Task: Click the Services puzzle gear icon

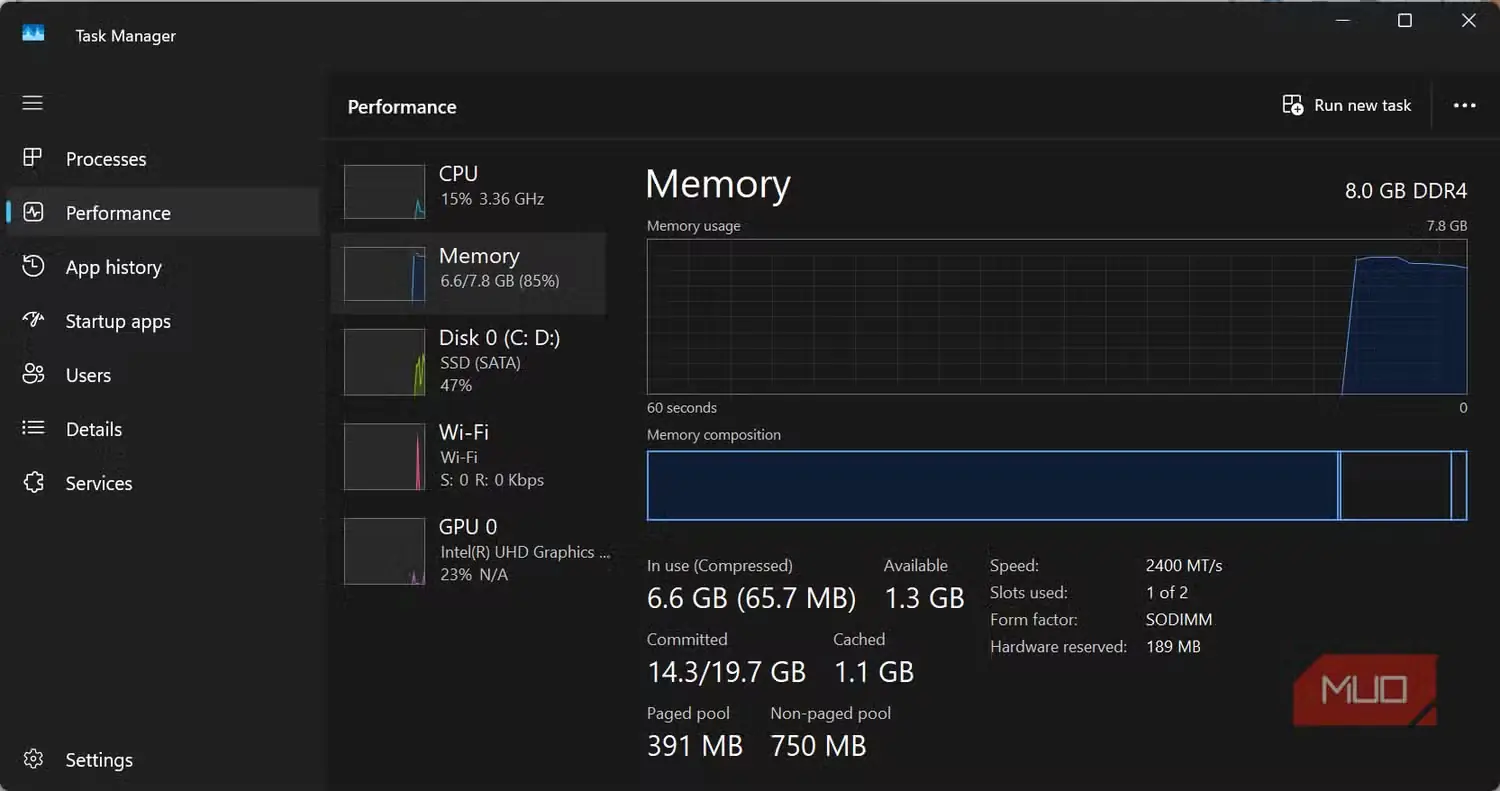Action: (x=33, y=482)
